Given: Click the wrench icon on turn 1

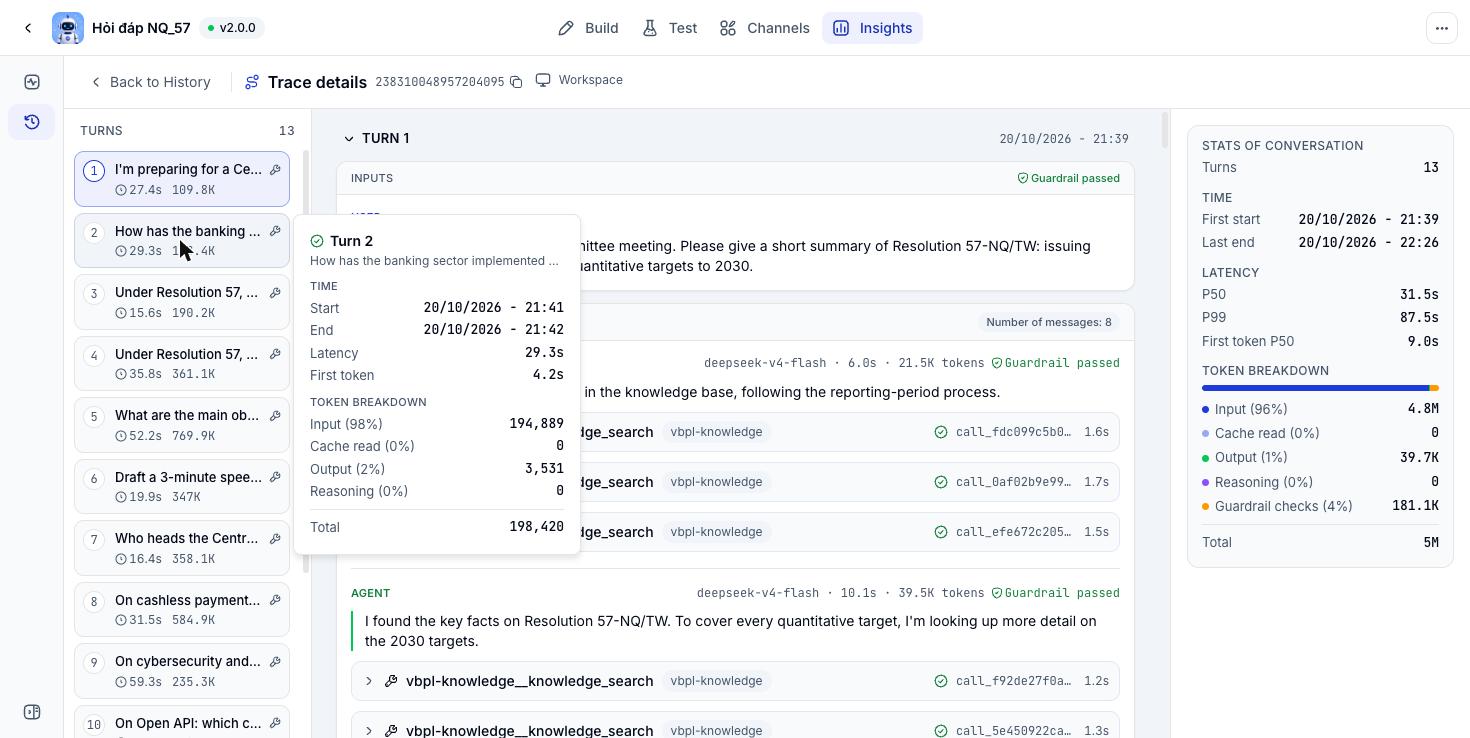Looking at the screenshot, I should pos(275,170).
